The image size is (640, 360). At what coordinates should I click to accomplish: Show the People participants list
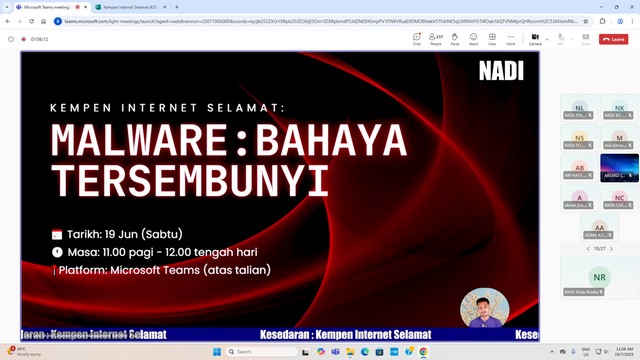(x=436, y=39)
